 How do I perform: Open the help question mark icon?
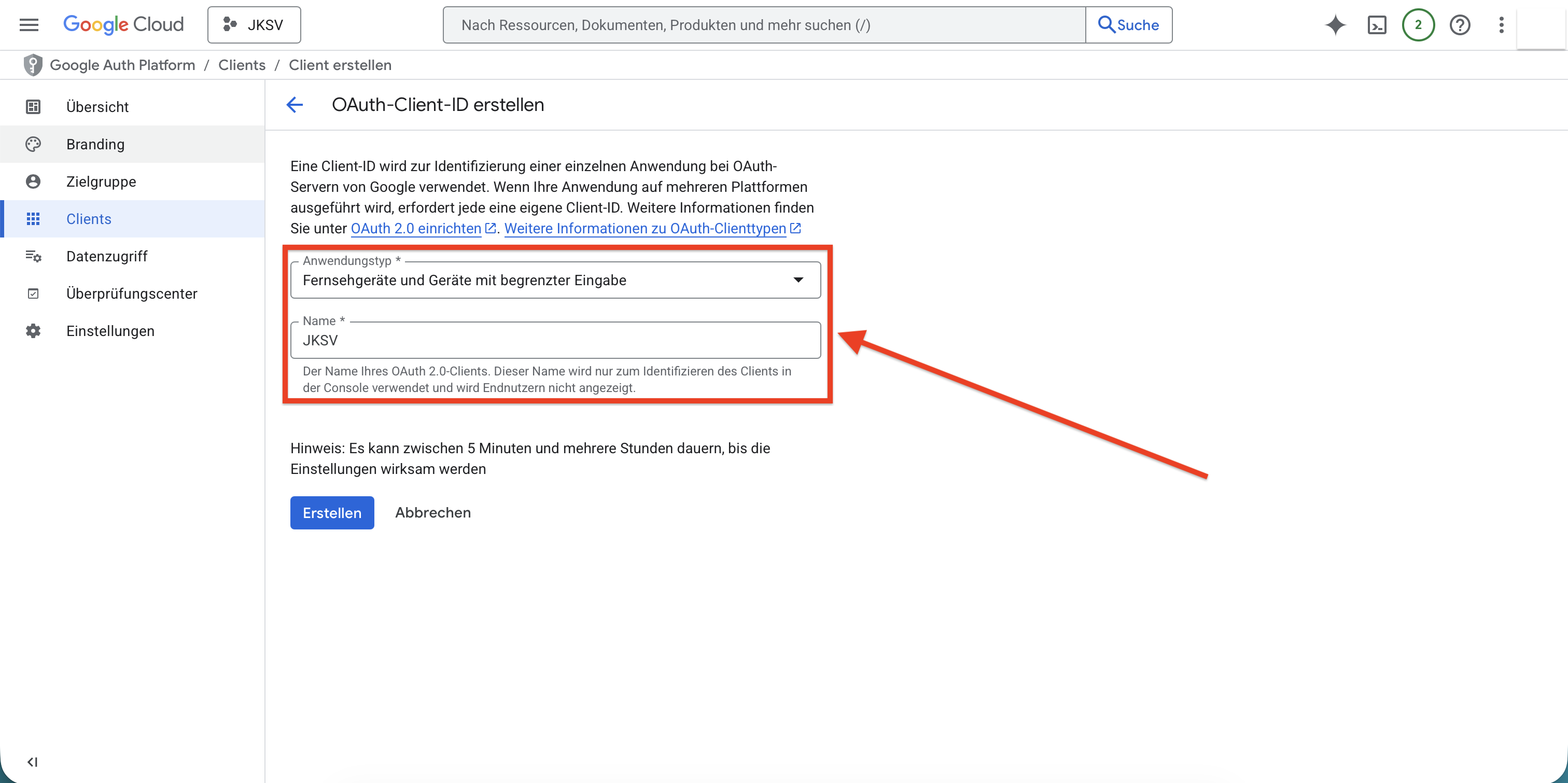[x=1459, y=25]
